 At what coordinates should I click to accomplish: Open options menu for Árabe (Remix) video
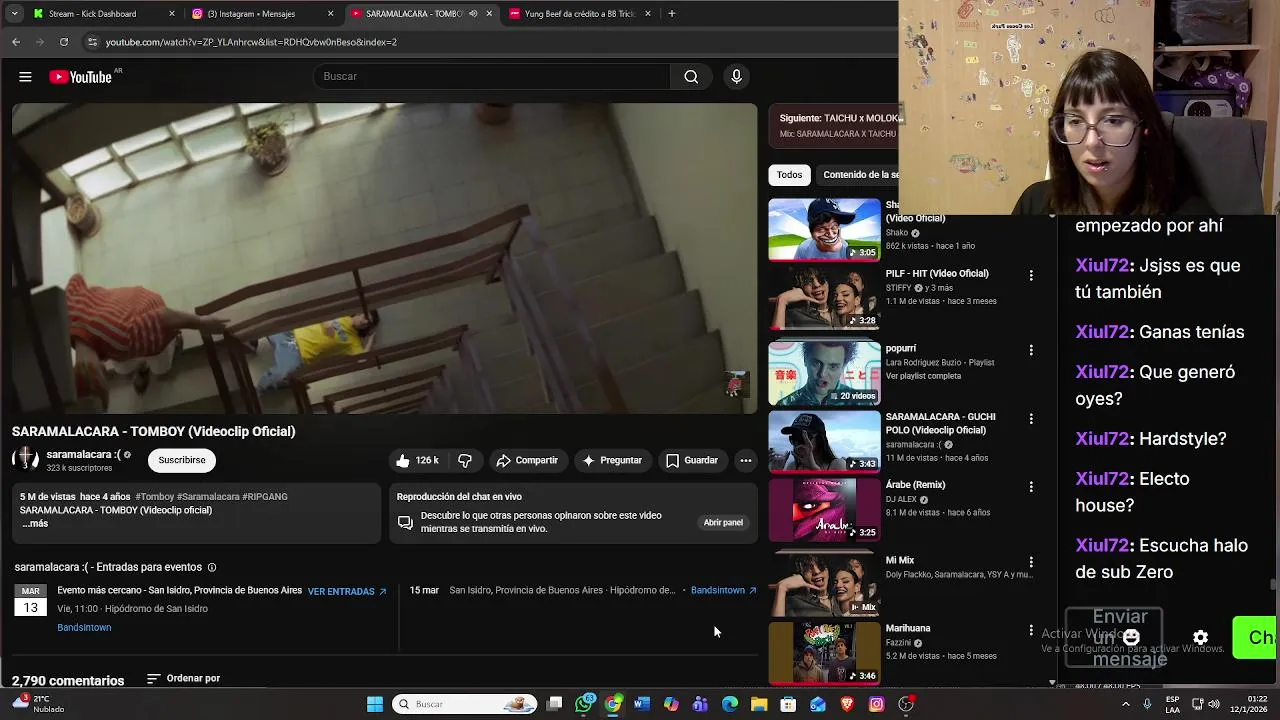click(1031, 486)
